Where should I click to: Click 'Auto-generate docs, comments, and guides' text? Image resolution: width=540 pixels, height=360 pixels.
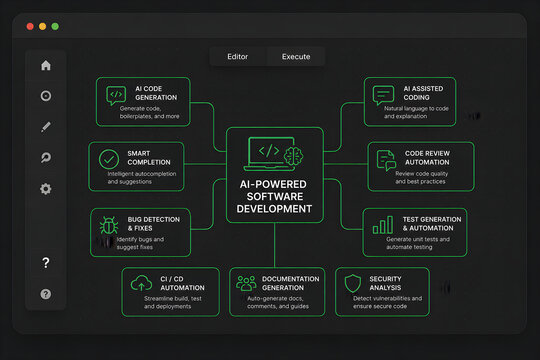pyautogui.click(x=278, y=302)
